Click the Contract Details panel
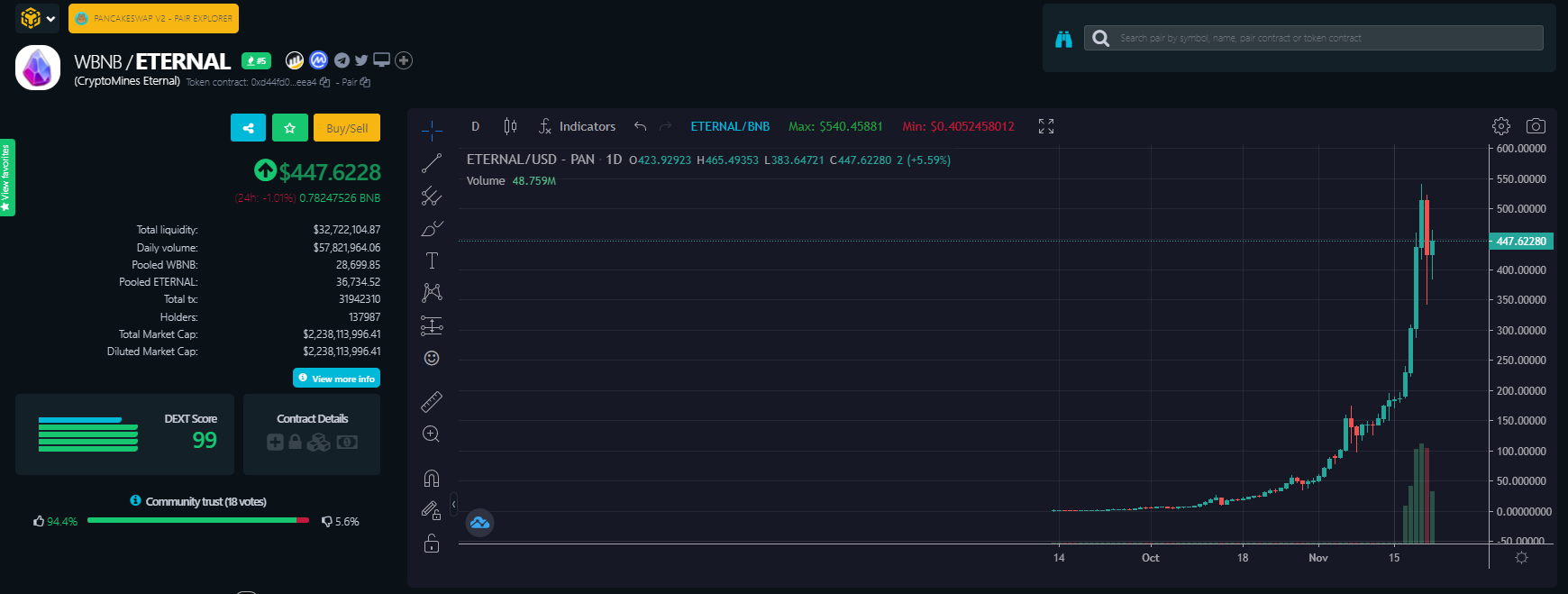 (x=312, y=434)
